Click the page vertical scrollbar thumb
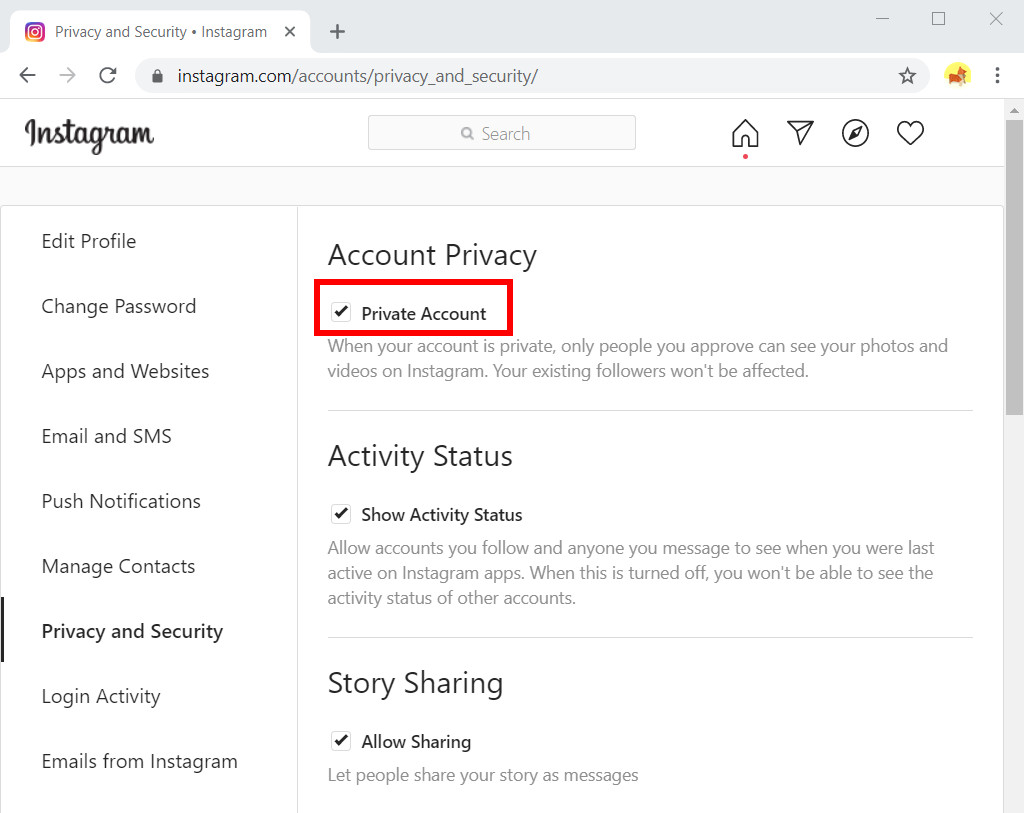The height and width of the screenshot is (813, 1024). pyautogui.click(x=1014, y=267)
